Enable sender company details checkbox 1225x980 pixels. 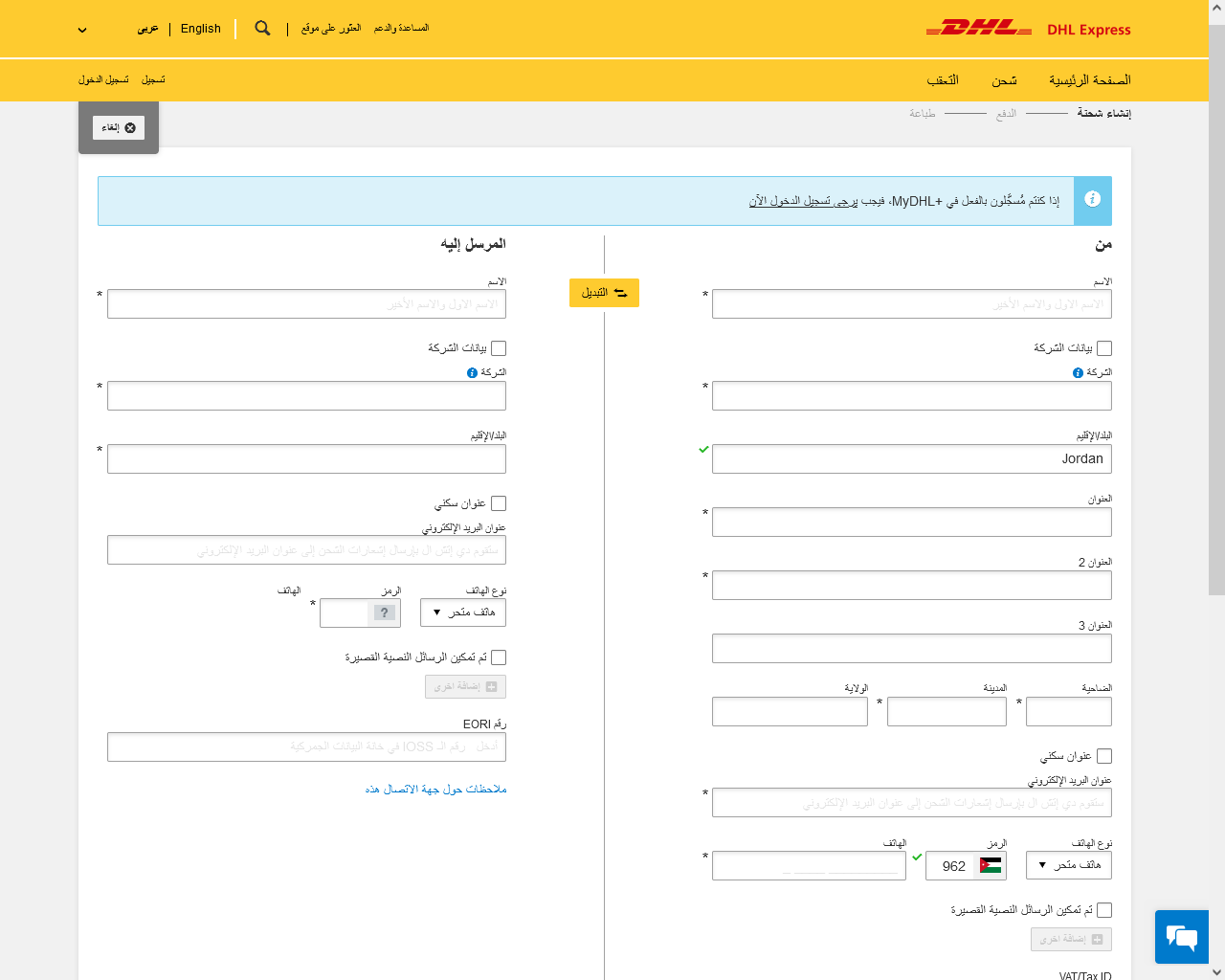pyautogui.click(x=1104, y=348)
